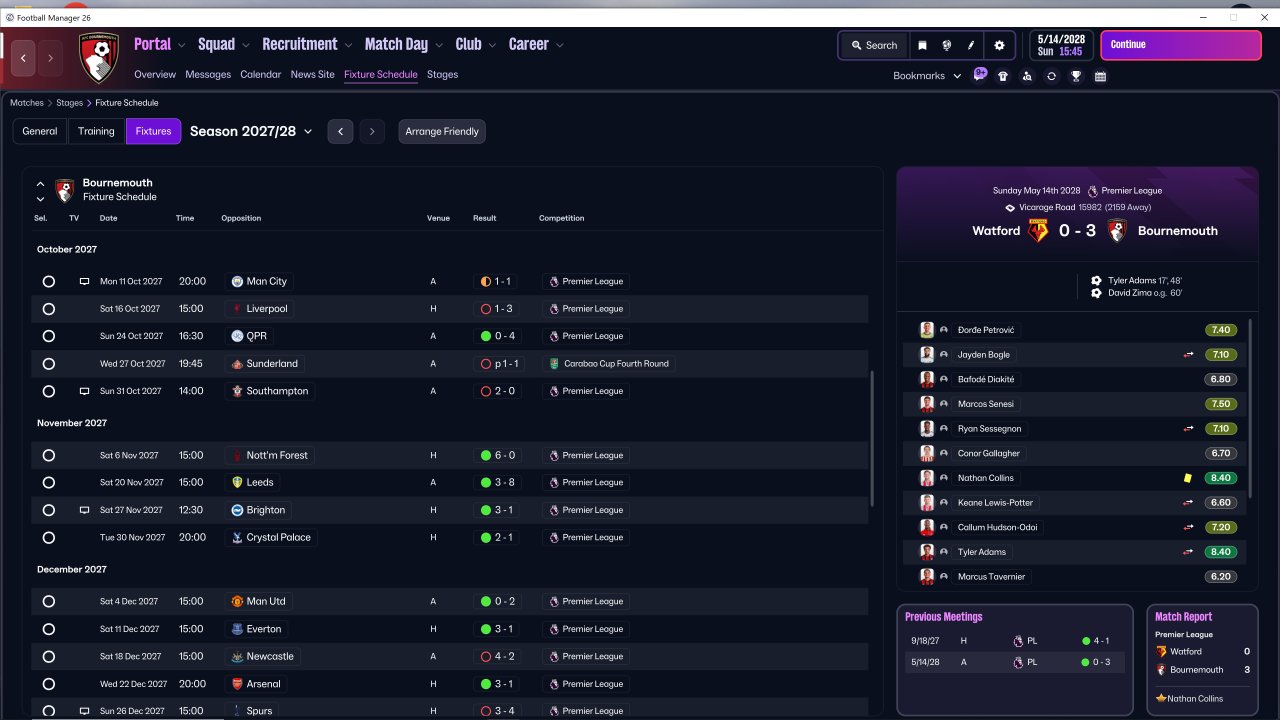Click the Man City badge in fixtures list

pyautogui.click(x=237, y=282)
